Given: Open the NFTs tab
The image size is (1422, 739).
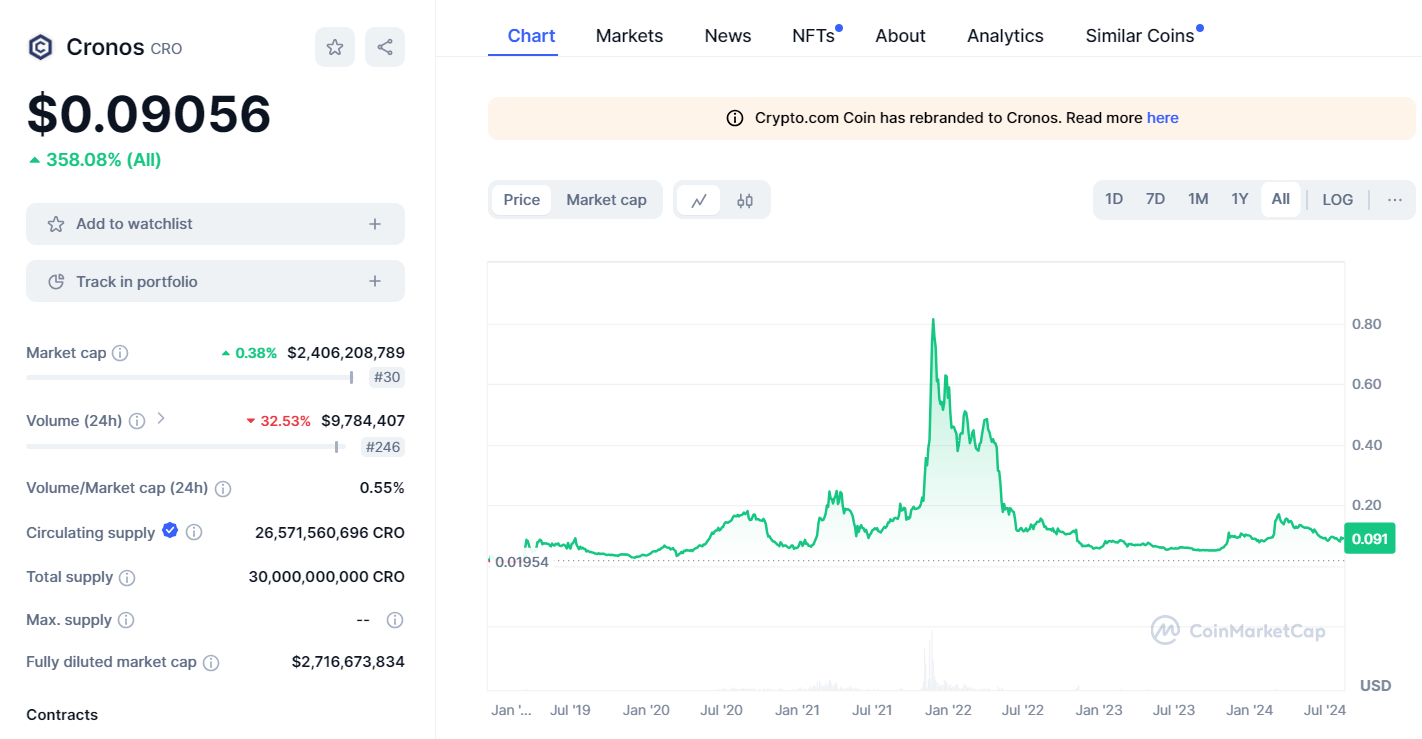Looking at the screenshot, I should point(814,36).
